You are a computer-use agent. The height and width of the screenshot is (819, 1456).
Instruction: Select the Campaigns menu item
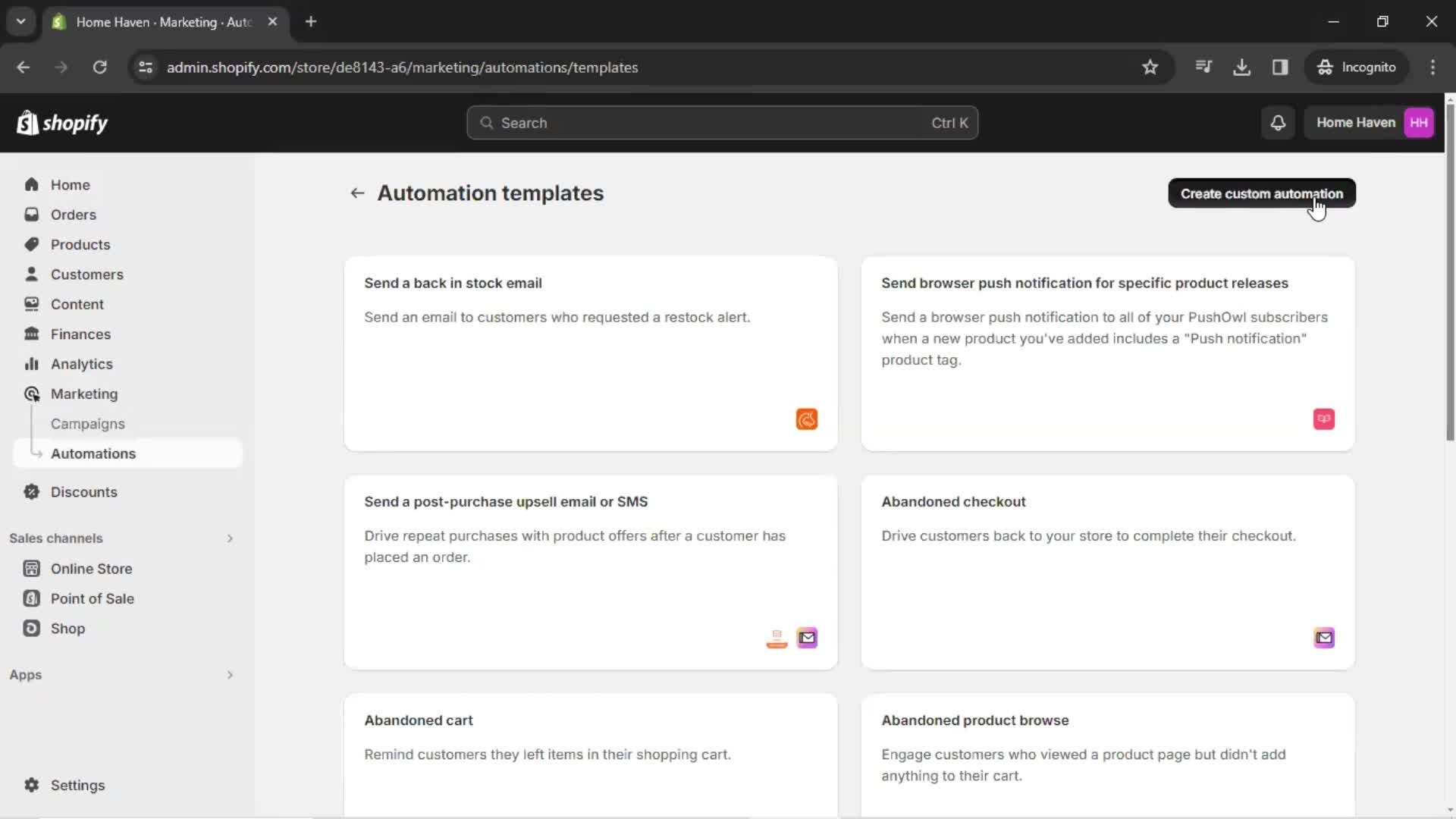click(88, 424)
